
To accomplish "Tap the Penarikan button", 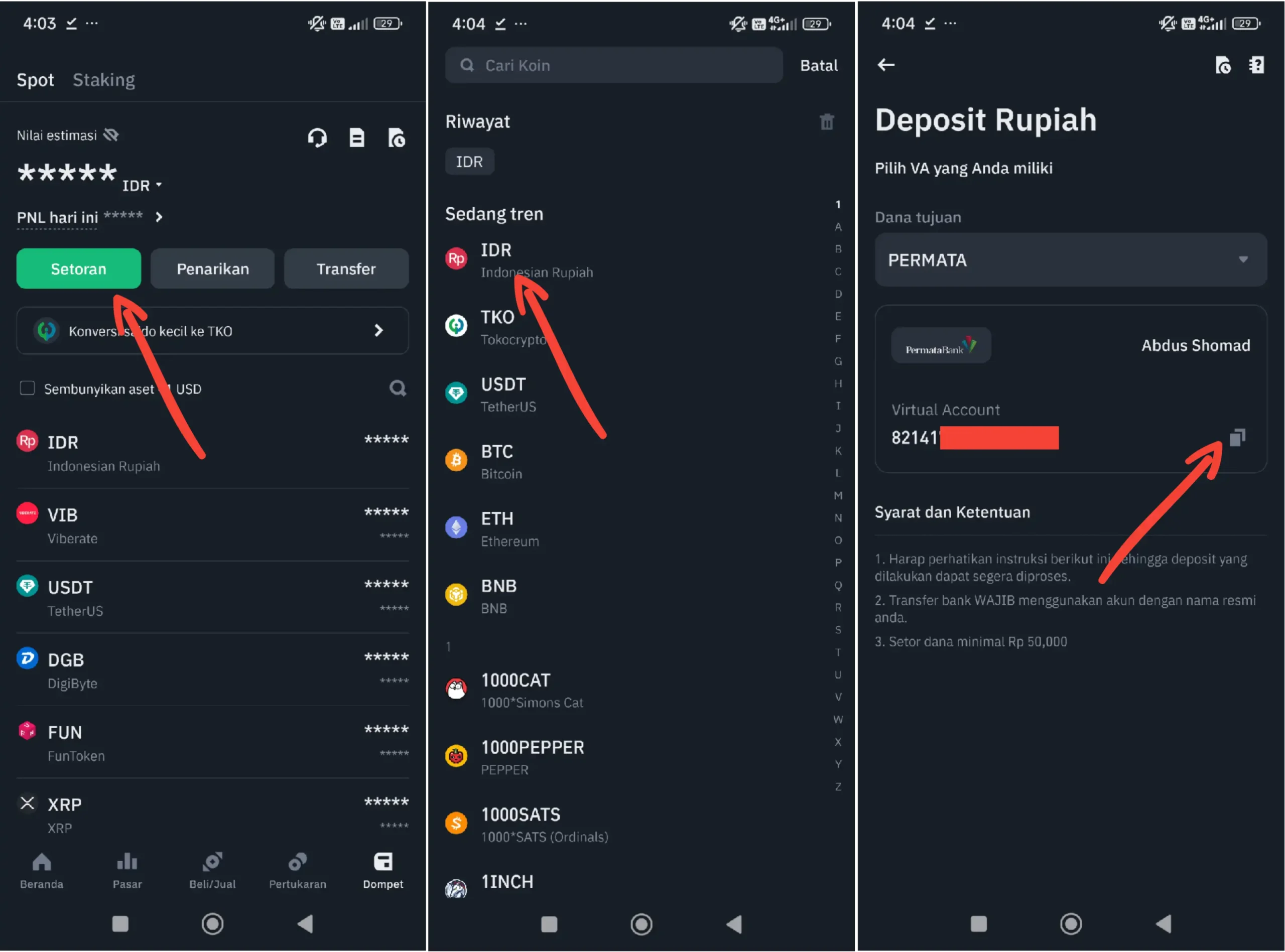I will pyautogui.click(x=213, y=268).
